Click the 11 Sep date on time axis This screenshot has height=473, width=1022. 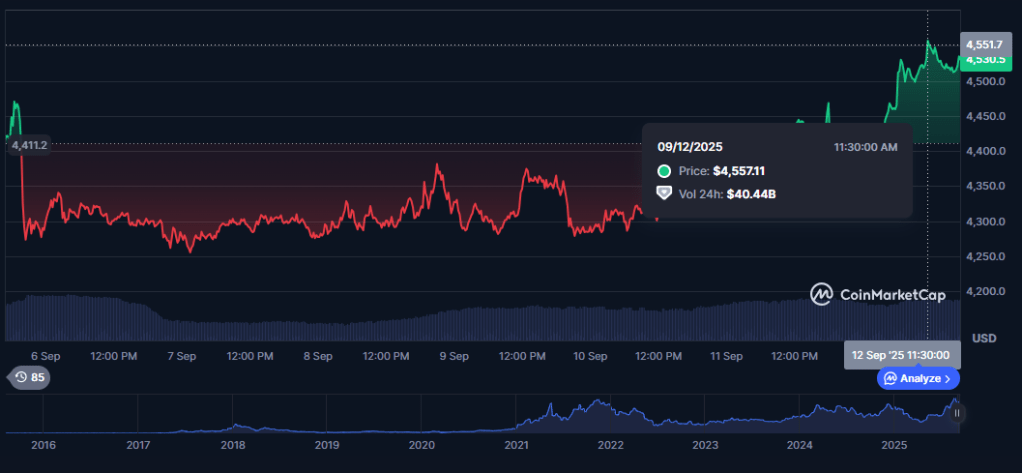(x=726, y=356)
